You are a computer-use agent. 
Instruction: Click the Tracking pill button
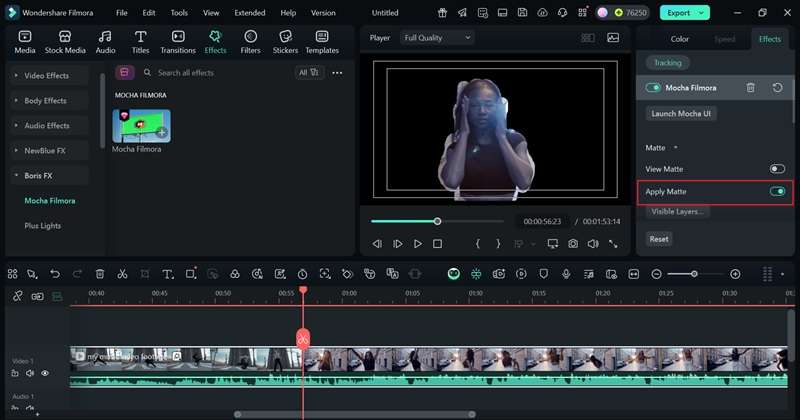click(668, 63)
